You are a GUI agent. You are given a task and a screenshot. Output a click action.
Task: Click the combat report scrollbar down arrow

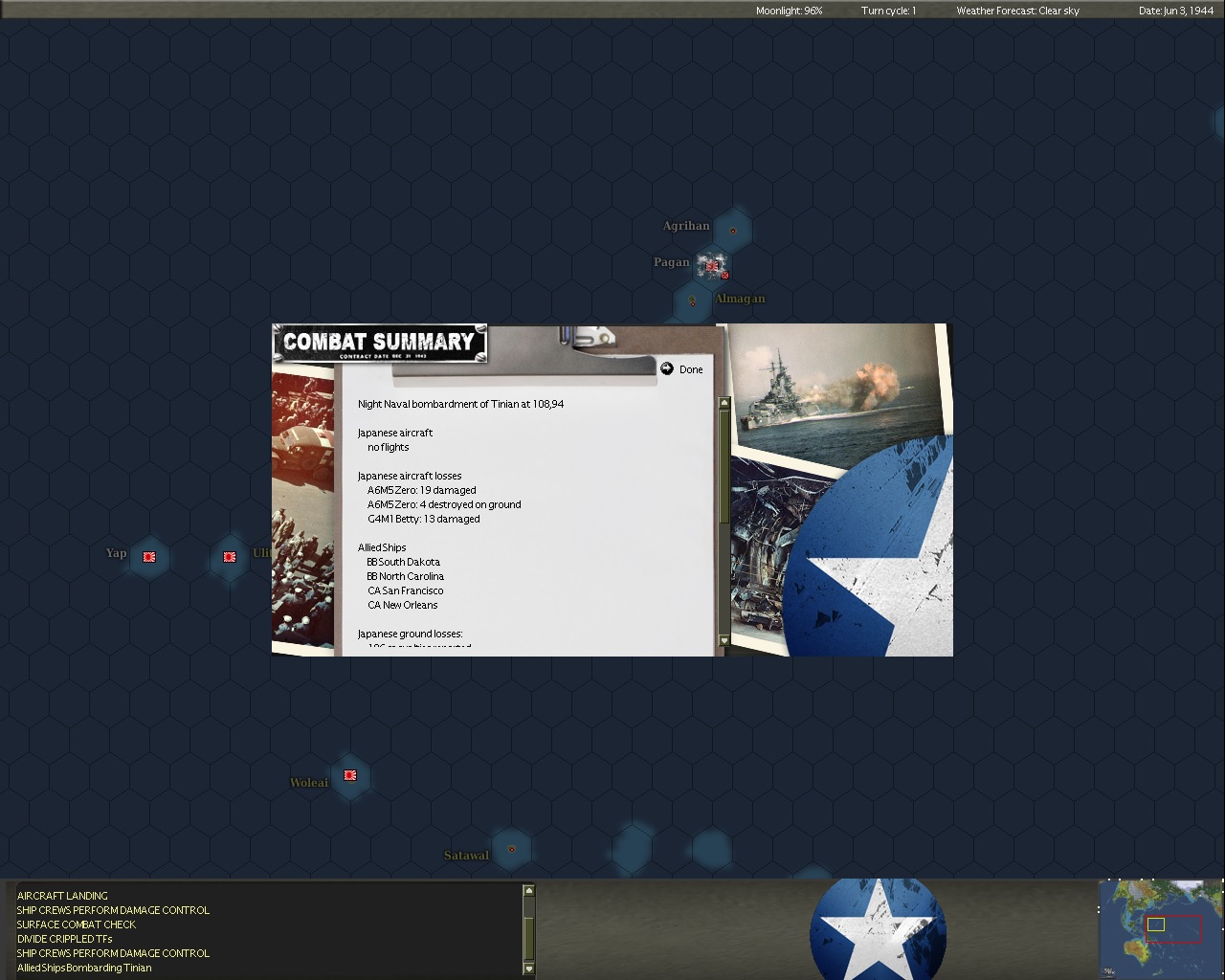[724, 640]
